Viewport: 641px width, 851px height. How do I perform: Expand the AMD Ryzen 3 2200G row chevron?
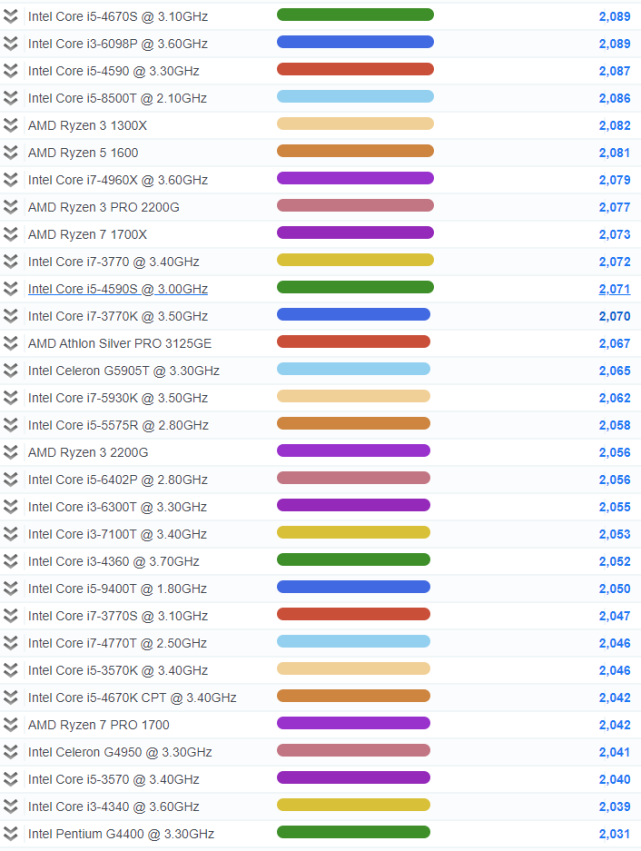(10, 452)
